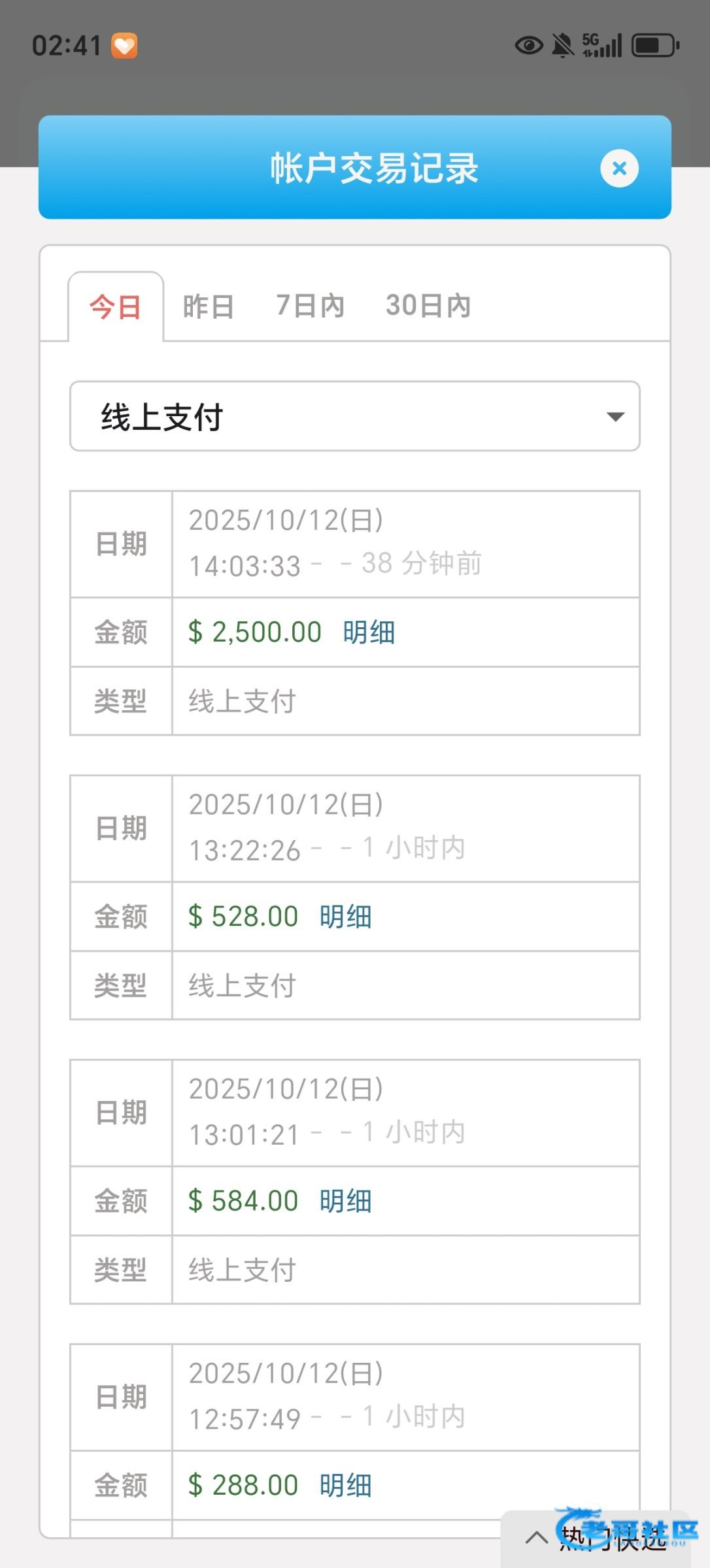Tap the battery indicator icon
Image resolution: width=710 pixels, height=1568 pixels.
click(x=654, y=46)
